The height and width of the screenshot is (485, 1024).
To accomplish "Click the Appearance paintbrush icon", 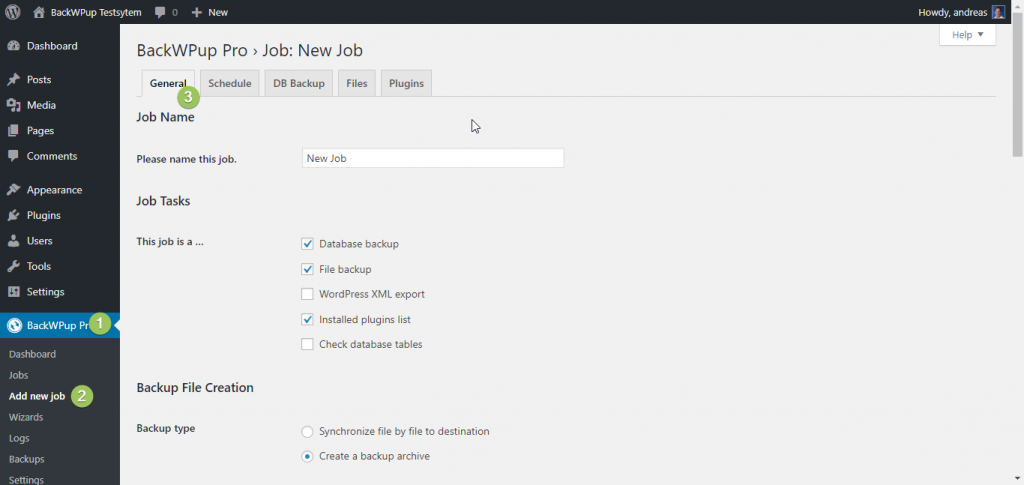I will [14, 190].
